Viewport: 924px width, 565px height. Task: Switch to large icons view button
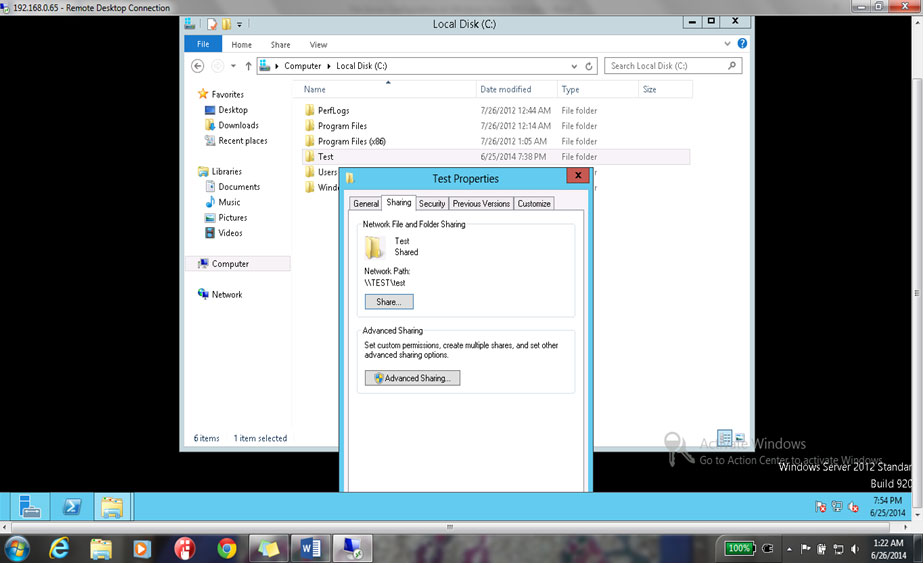[x=739, y=438]
